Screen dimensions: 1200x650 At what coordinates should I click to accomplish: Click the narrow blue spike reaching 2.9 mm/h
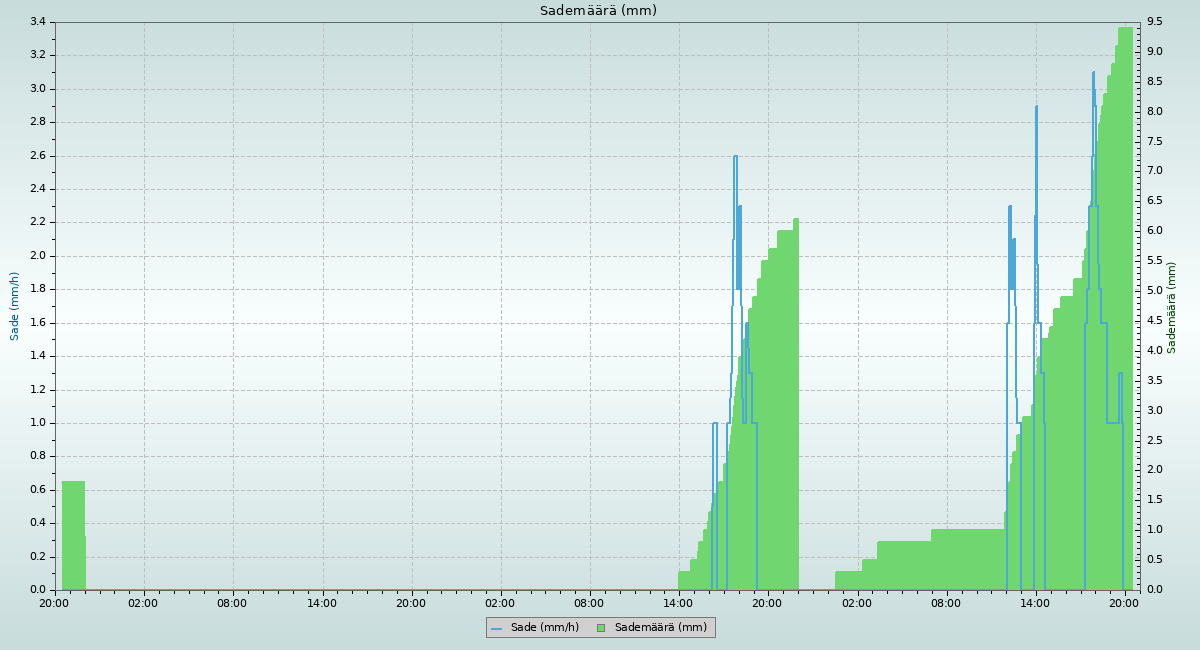coord(1036,108)
